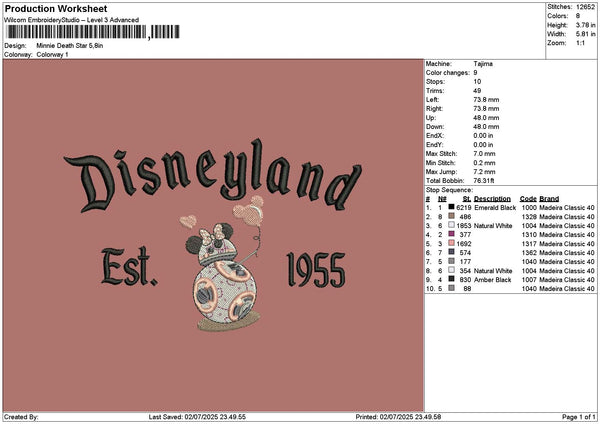
Task: Select code '1007' in stop row 9
Action: pos(529,280)
